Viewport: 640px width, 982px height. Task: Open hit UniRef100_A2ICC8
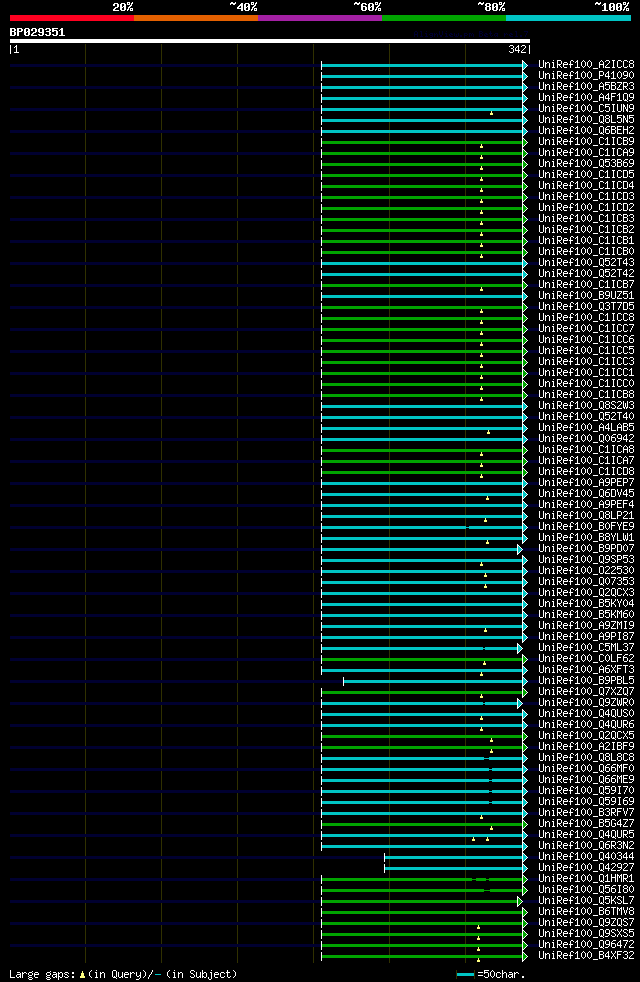(x=586, y=65)
